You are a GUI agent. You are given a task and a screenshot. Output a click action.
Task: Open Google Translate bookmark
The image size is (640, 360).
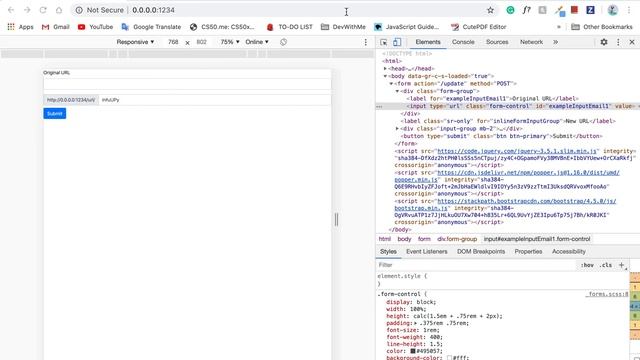tap(151, 27)
